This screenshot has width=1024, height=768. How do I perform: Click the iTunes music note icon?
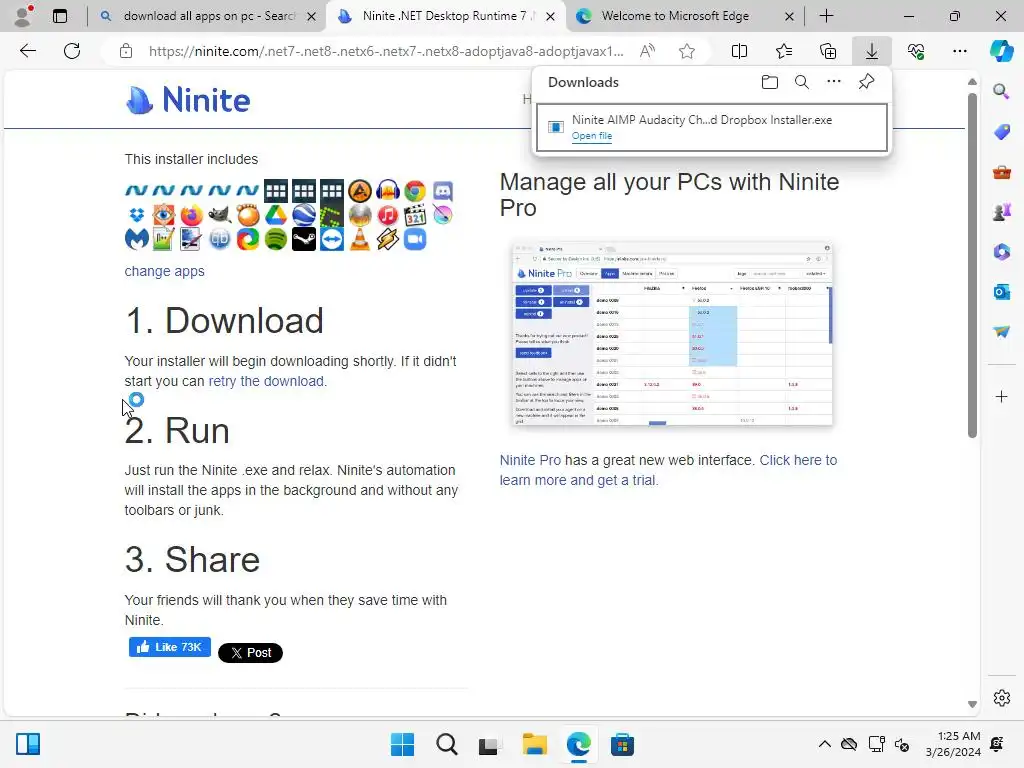(x=387, y=215)
